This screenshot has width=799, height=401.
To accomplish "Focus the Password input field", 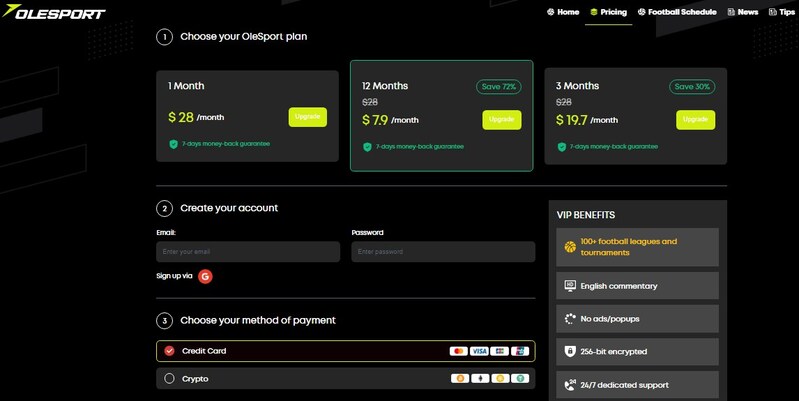I will click(x=443, y=252).
